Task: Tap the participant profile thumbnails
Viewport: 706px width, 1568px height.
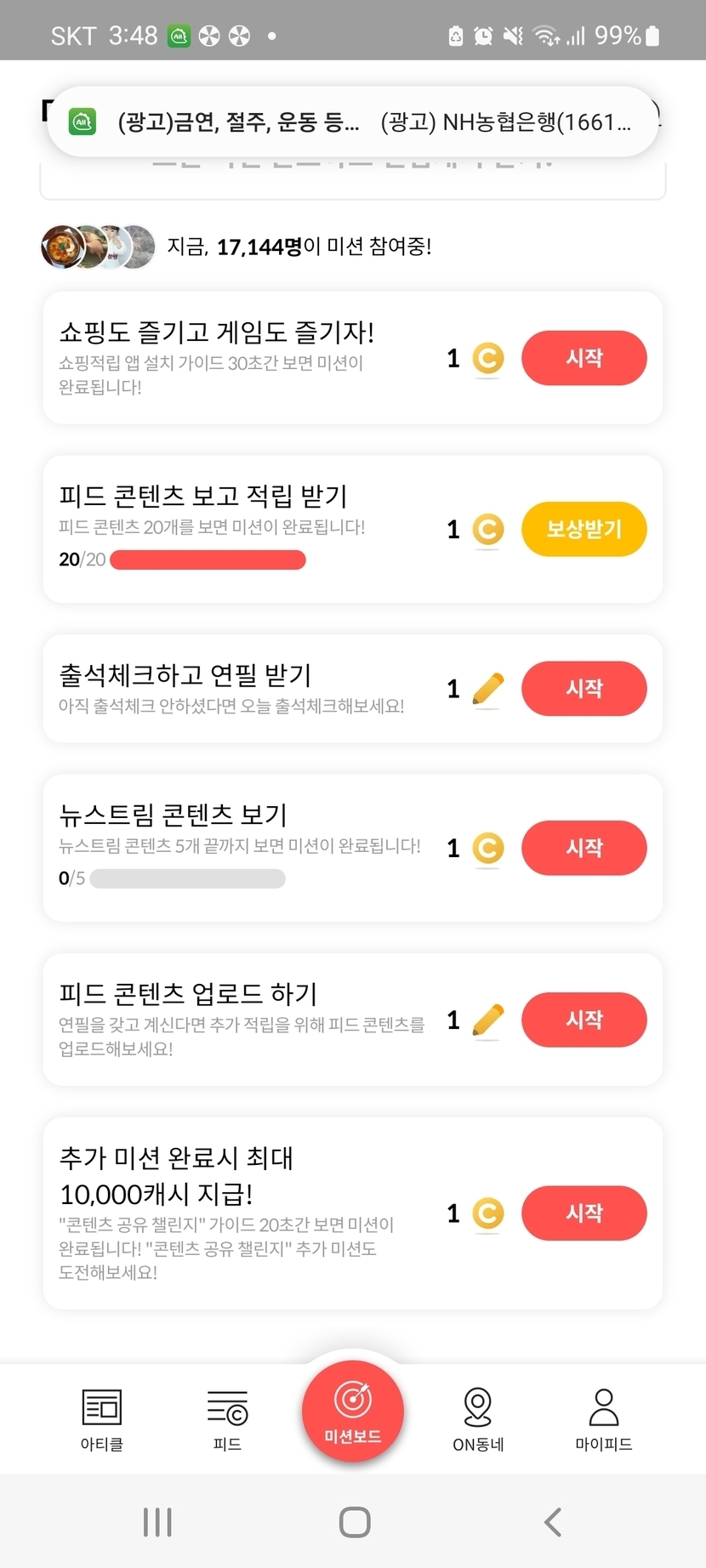Action: pos(98,247)
